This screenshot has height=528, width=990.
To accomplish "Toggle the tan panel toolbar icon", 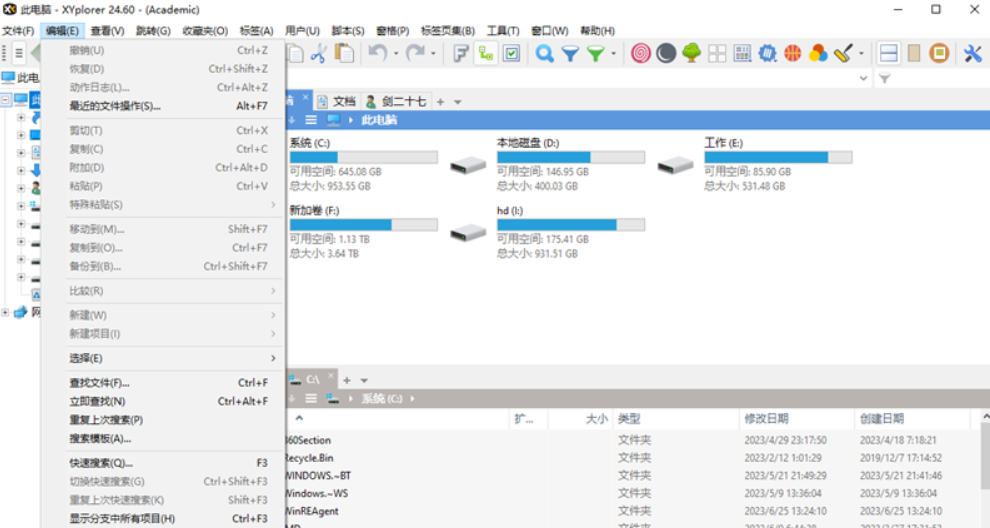I will click(914, 54).
